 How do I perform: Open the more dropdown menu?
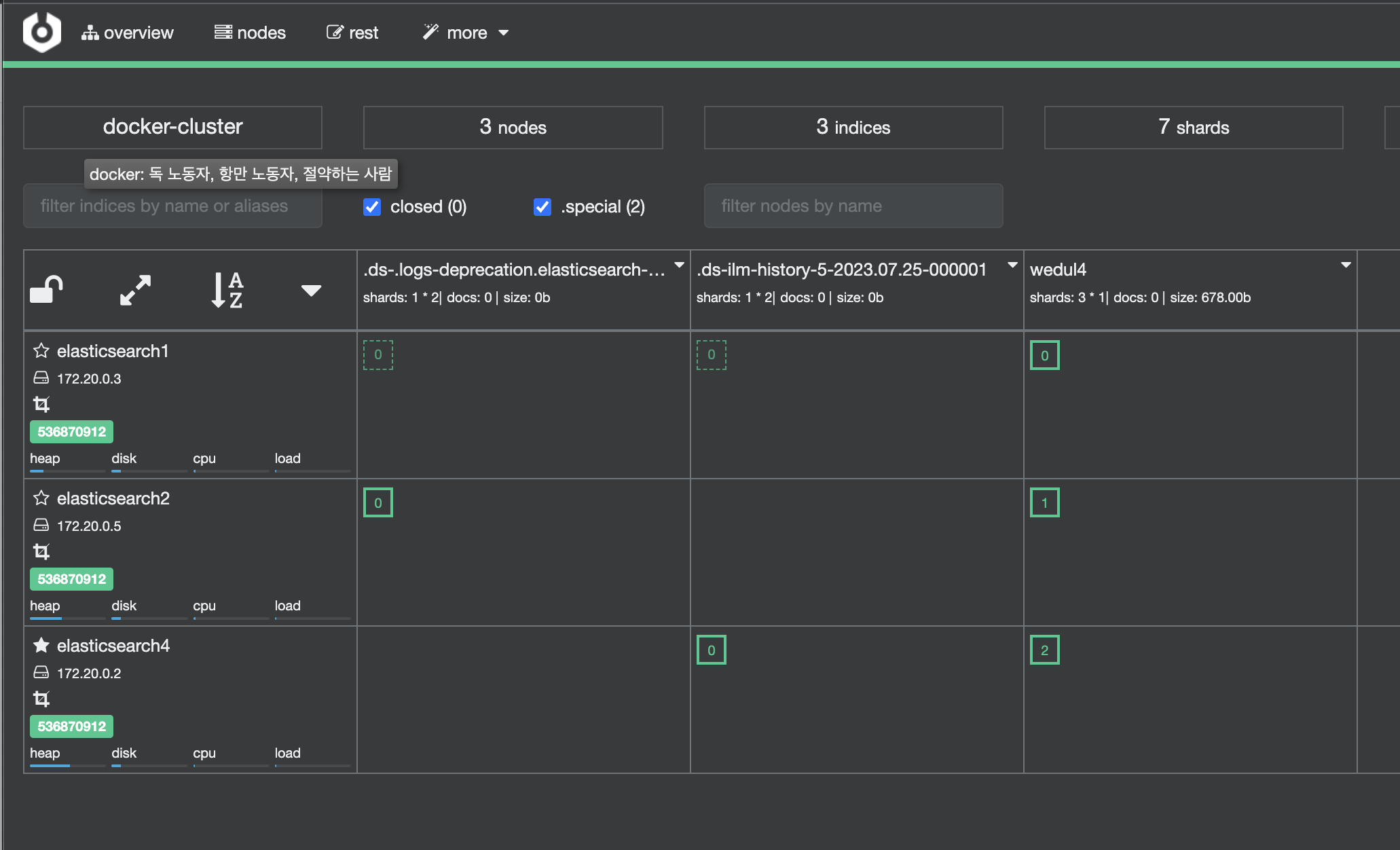466,33
